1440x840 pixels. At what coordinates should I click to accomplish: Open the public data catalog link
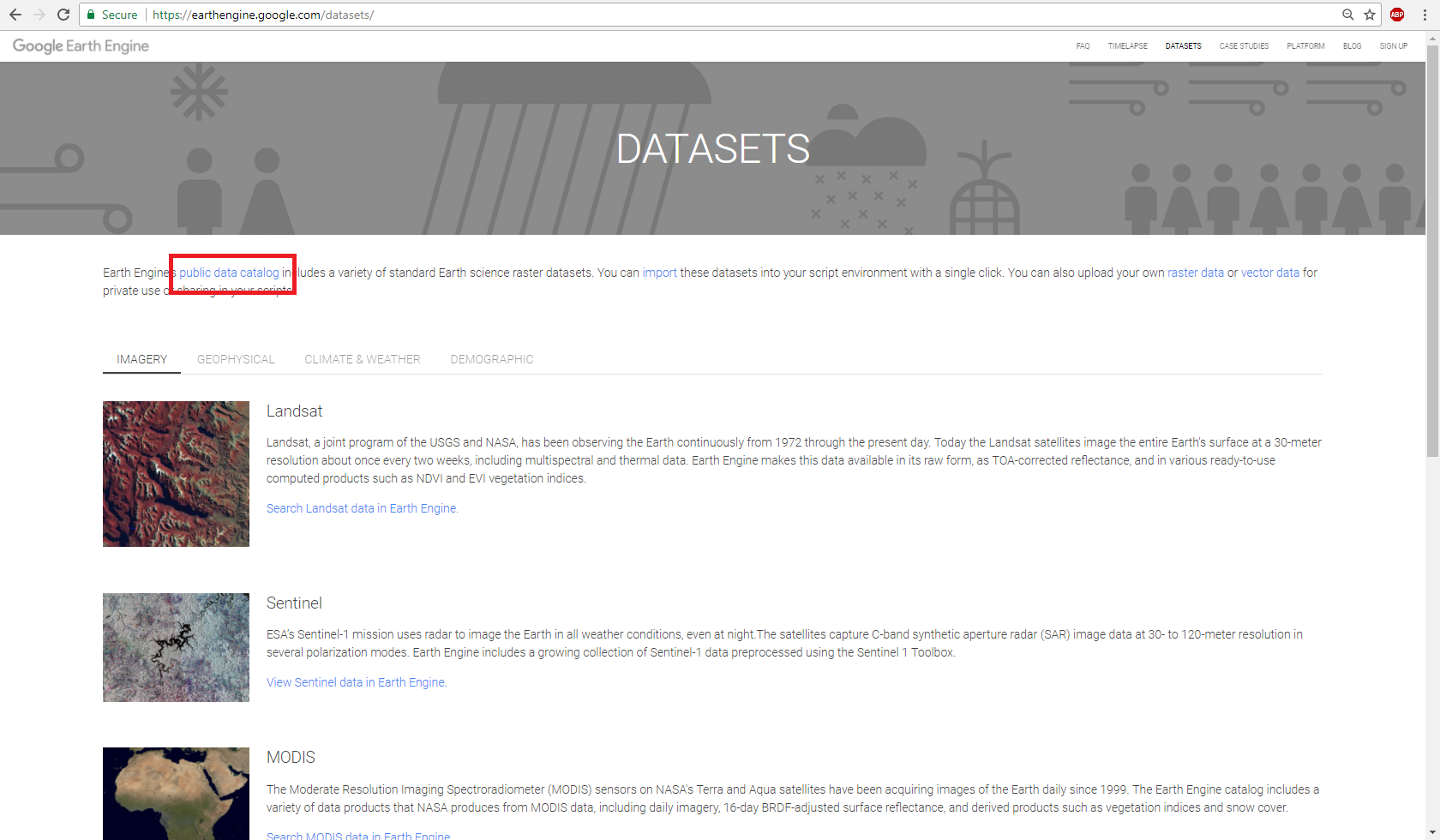point(228,272)
